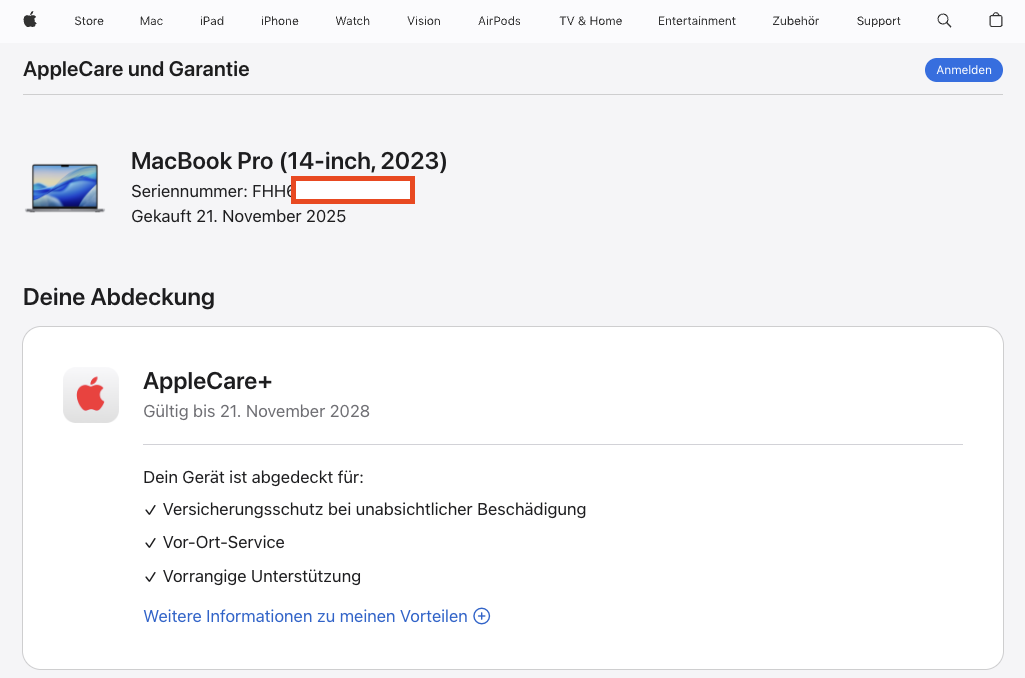The height and width of the screenshot is (678, 1025).
Task: Click the Gekauft 21. November 2025 text
Action: click(x=239, y=216)
